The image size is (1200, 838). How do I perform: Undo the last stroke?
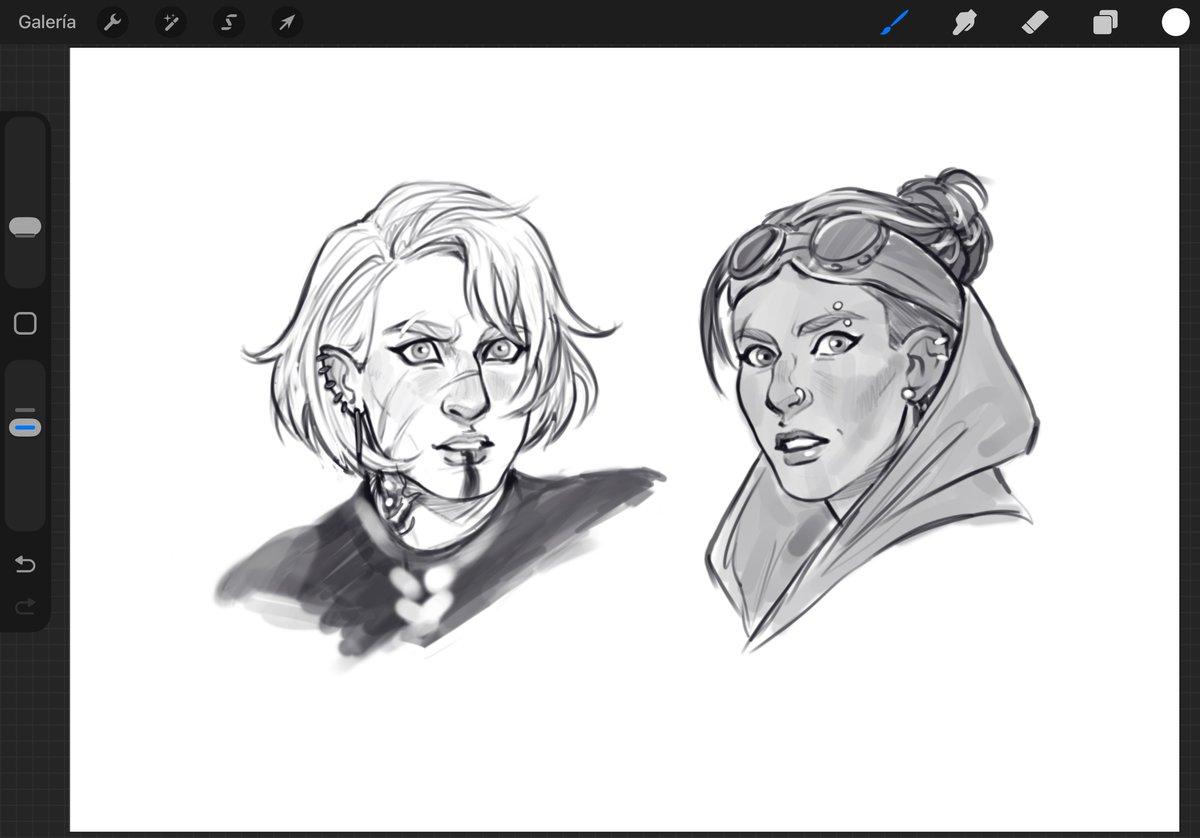[25, 565]
